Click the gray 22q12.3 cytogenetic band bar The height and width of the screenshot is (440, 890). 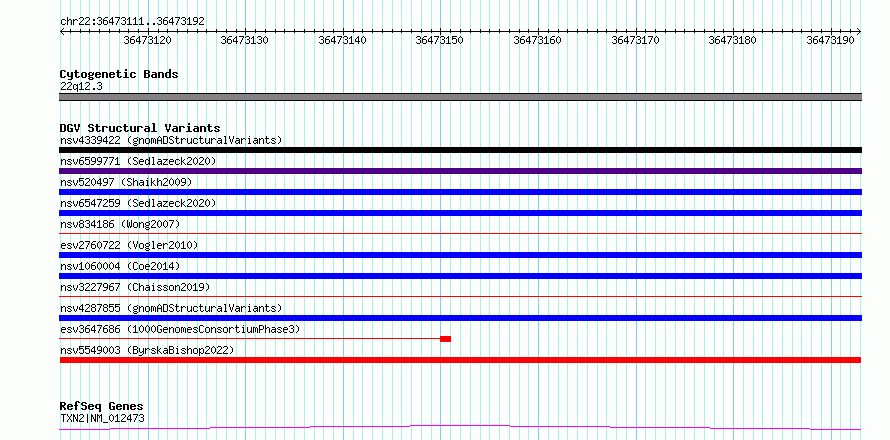tap(460, 97)
